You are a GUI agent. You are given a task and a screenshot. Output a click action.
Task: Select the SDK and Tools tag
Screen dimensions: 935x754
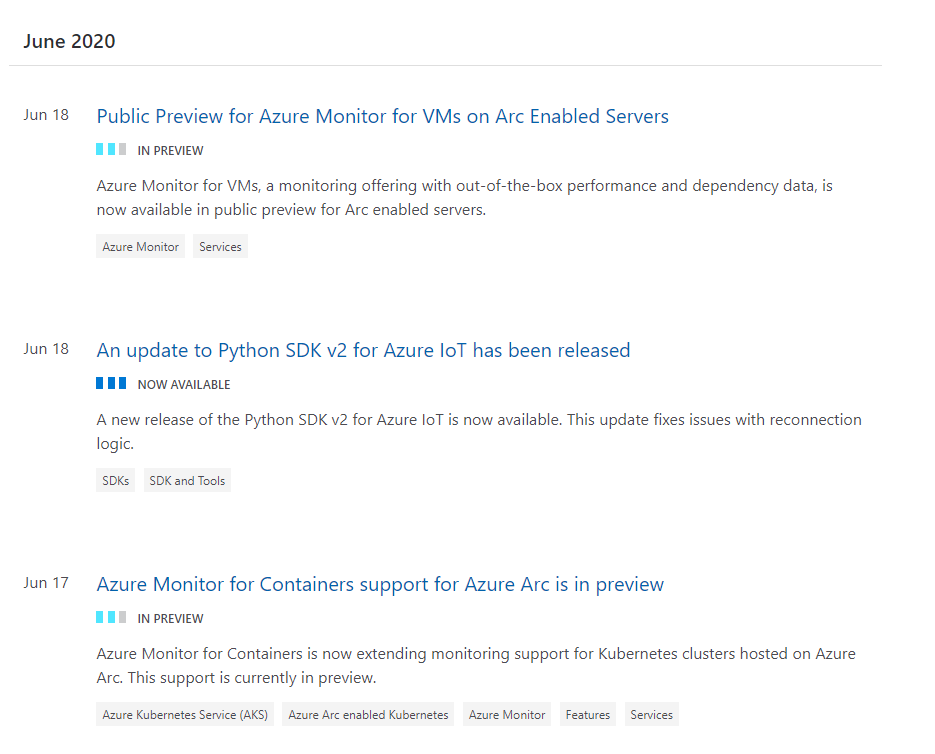(187, 480)
